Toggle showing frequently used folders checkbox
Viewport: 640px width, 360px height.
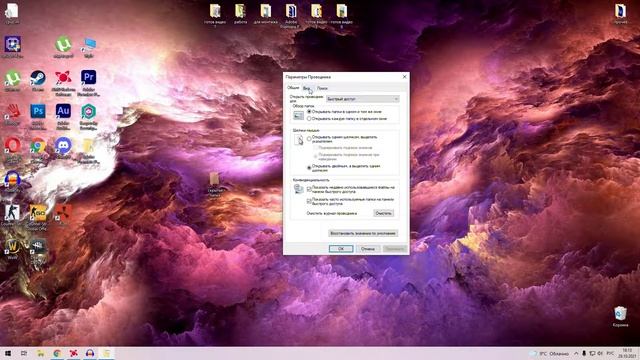click(x=309, y=201)
